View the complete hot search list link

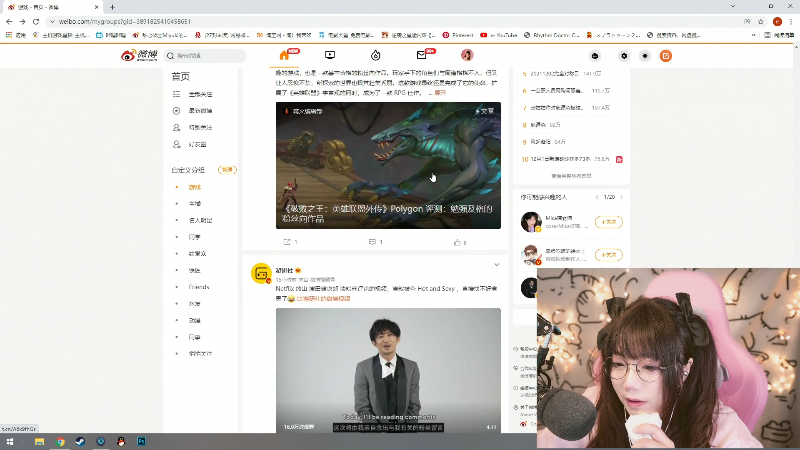point(571,176)
